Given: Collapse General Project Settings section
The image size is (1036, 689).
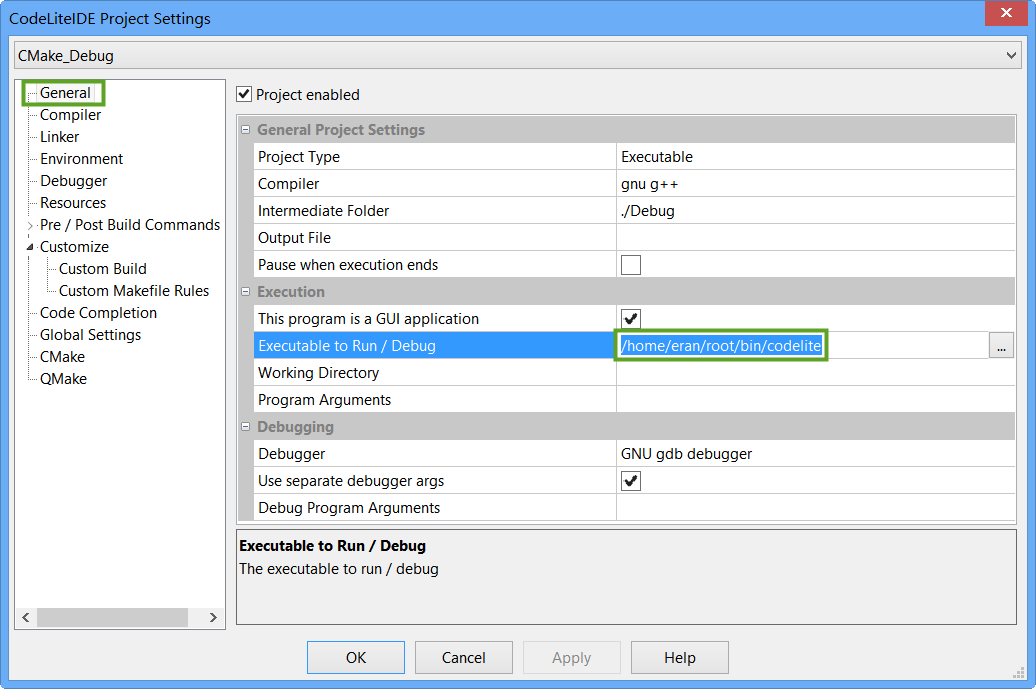Looking at the screenshot, I should pyautogui.click(x=246, y=129).
